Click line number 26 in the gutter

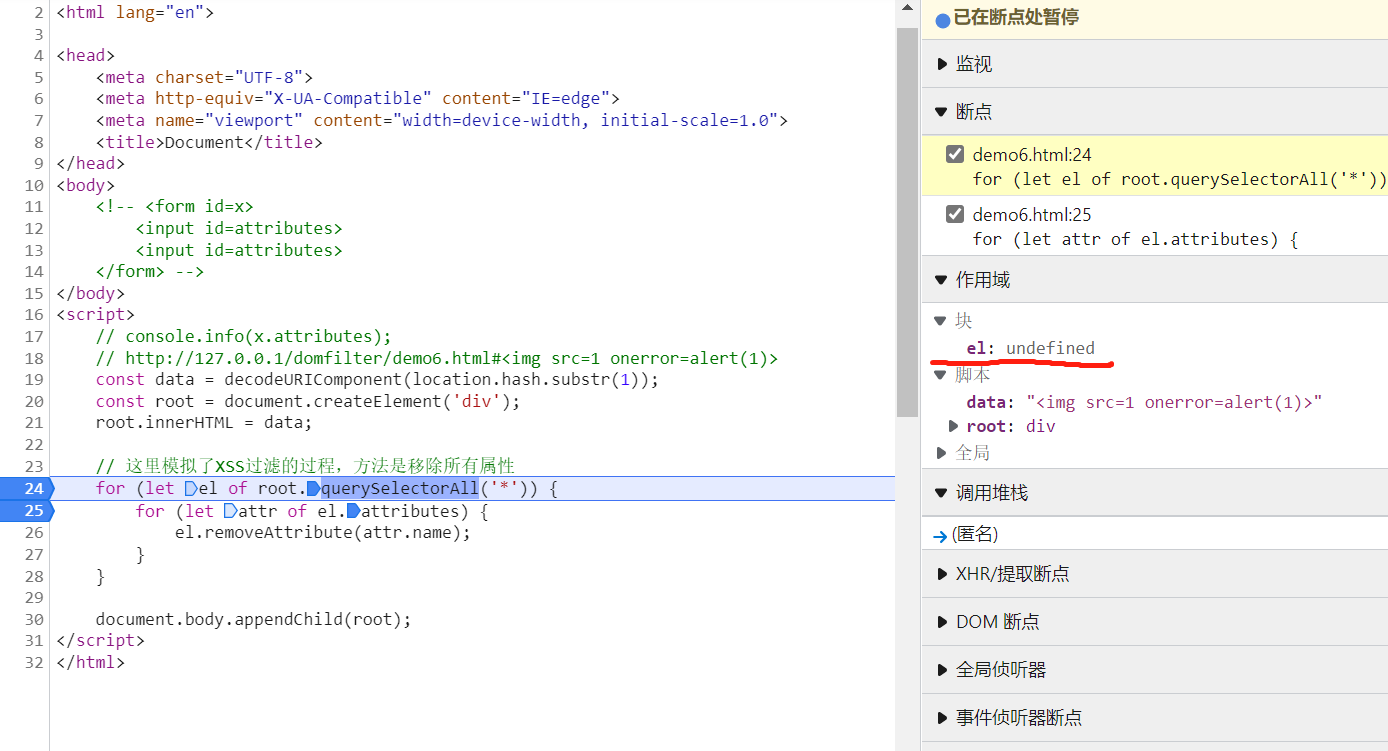coord(33,532)
